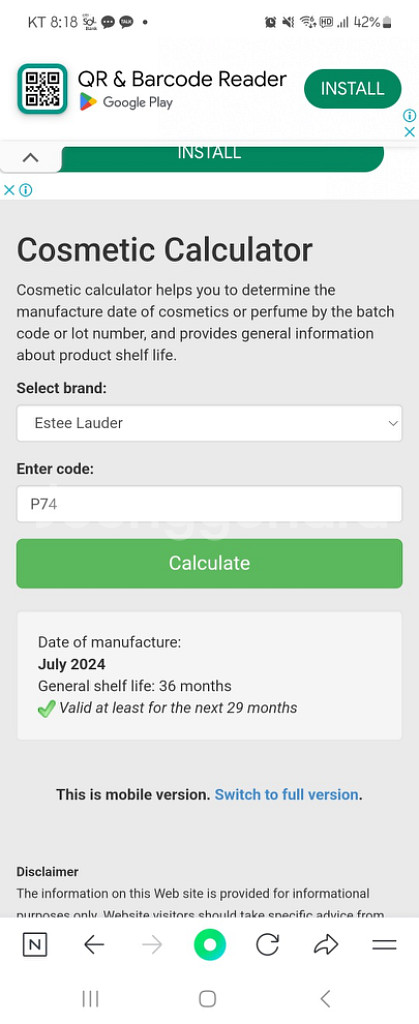This screenshot has height=1024, width=419.
Task: Tap the INSTALL button for QR reader
Action: 352,89
